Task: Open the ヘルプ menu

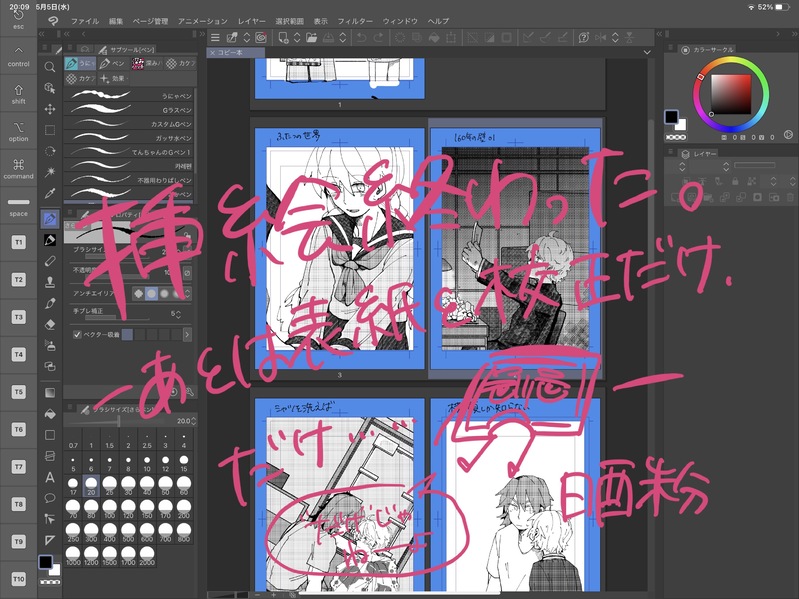Action: pos(438,21)
